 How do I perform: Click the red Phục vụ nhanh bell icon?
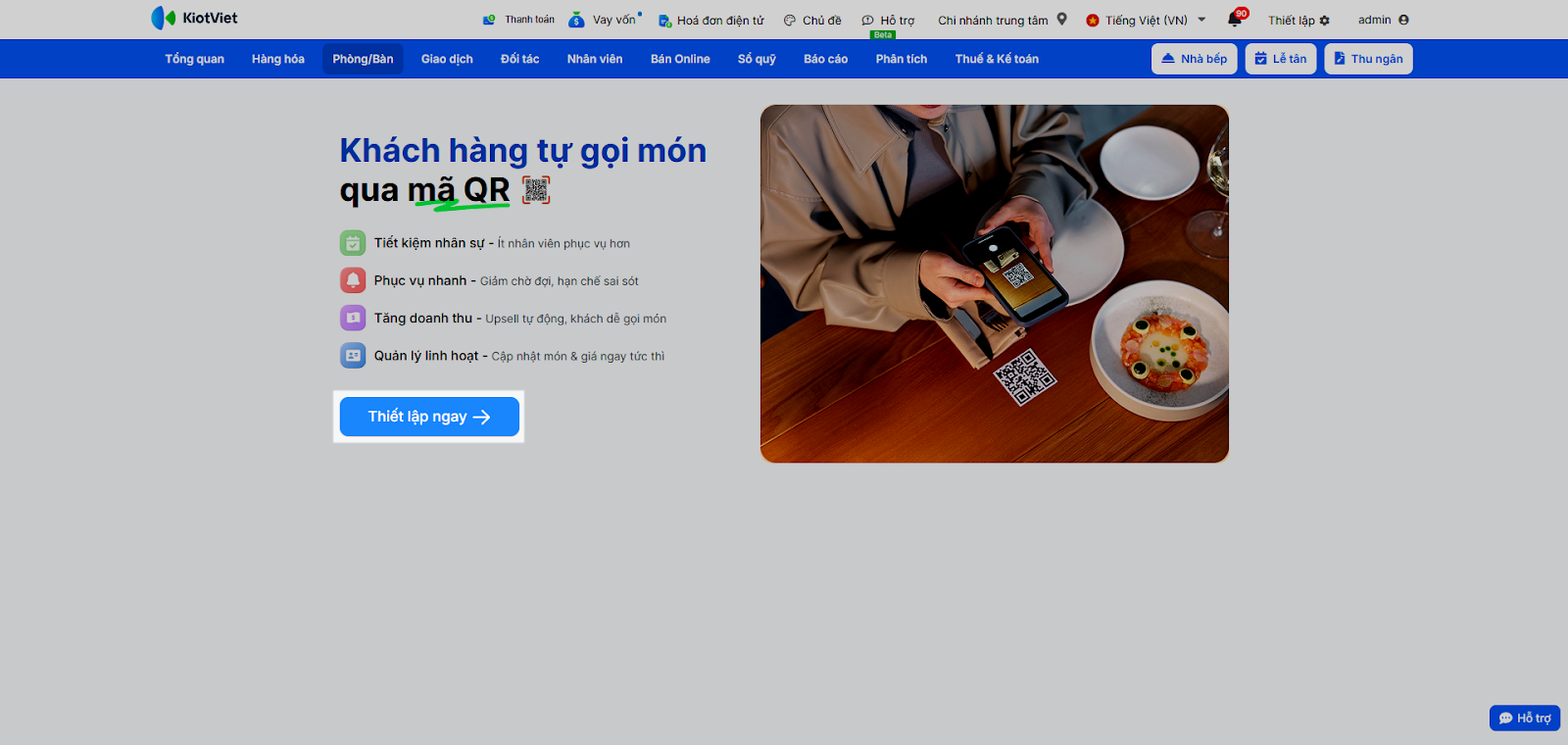pyautogui.click(x=353, y=280)
